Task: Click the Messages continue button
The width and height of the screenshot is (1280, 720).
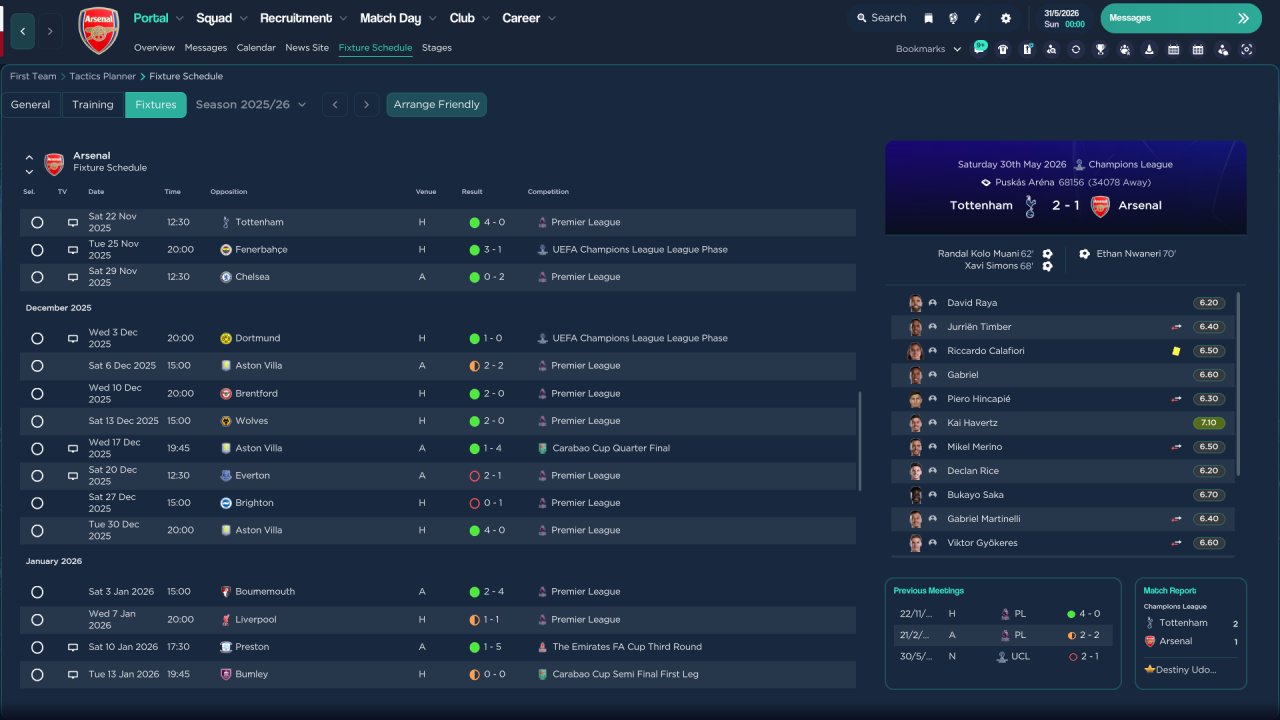Action: [1180, 18]
